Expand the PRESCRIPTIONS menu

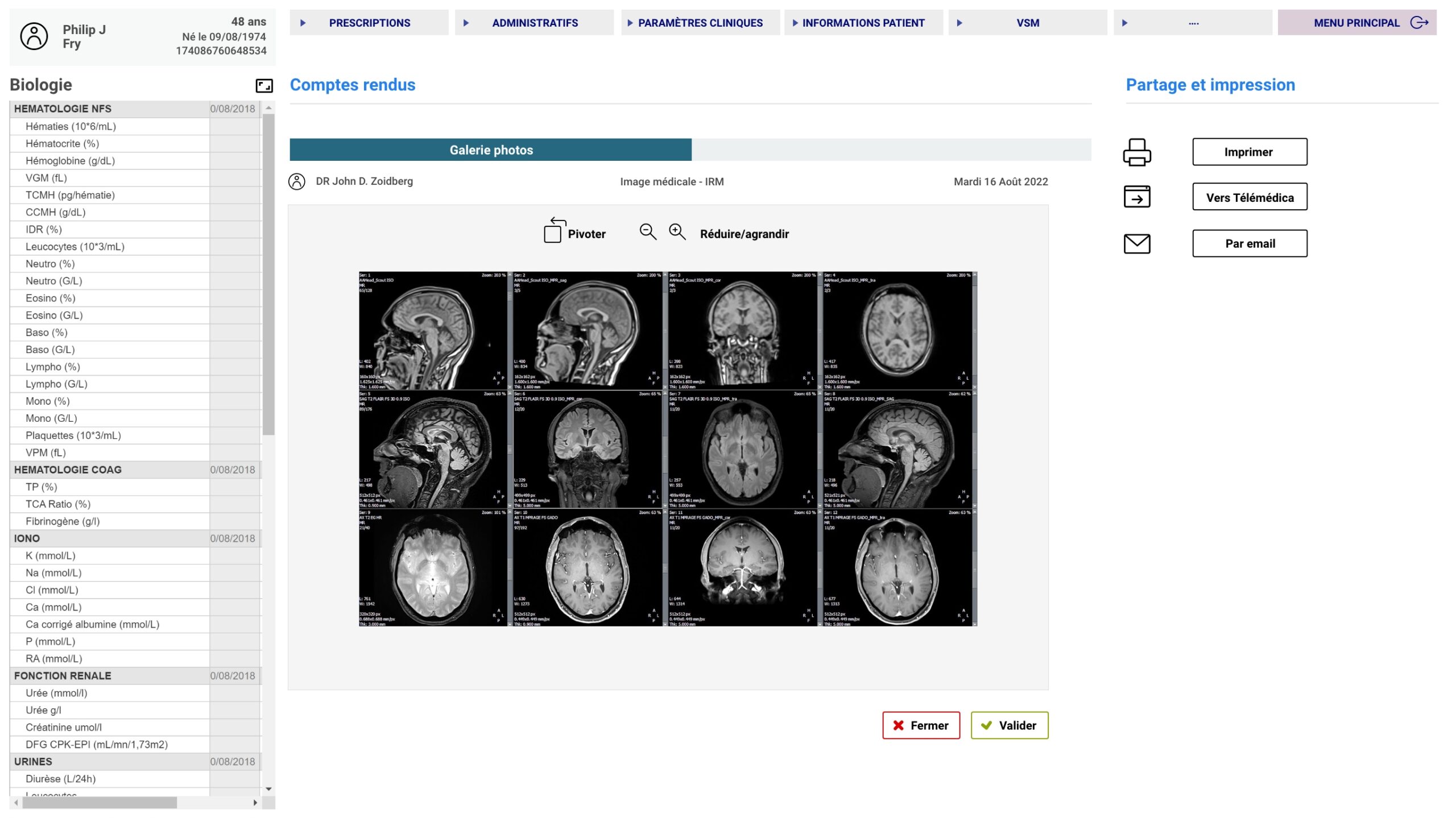(369, 23)
